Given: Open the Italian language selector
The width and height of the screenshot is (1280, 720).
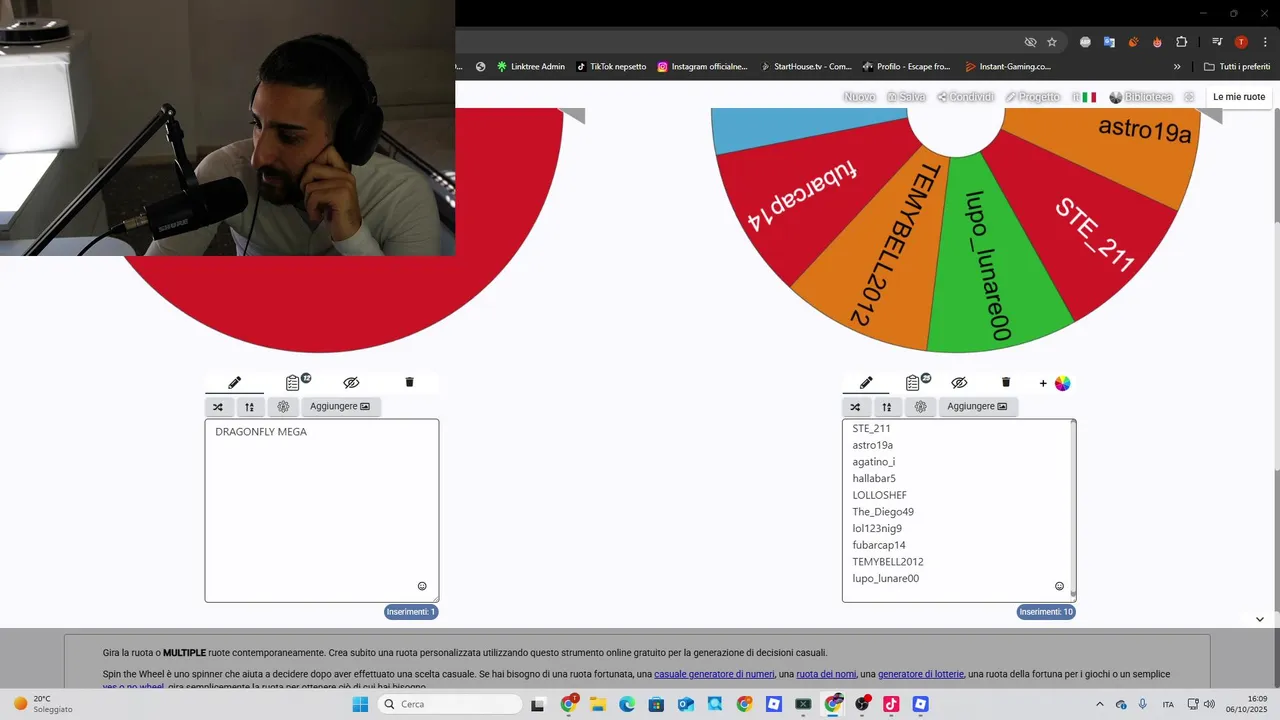Looking at the screenshot, I should coord(1084,97).
